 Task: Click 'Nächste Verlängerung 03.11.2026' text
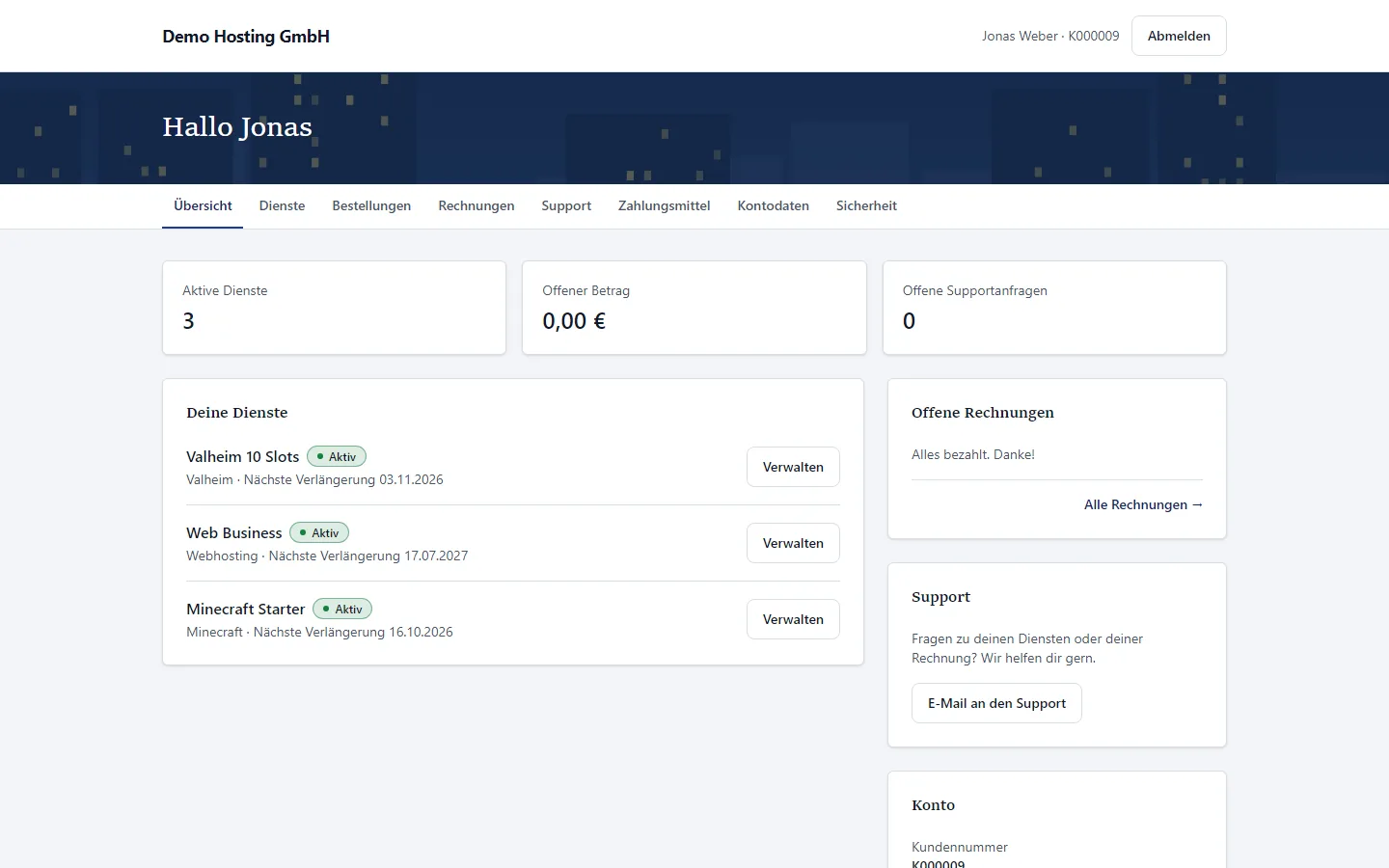pos(343,479)
